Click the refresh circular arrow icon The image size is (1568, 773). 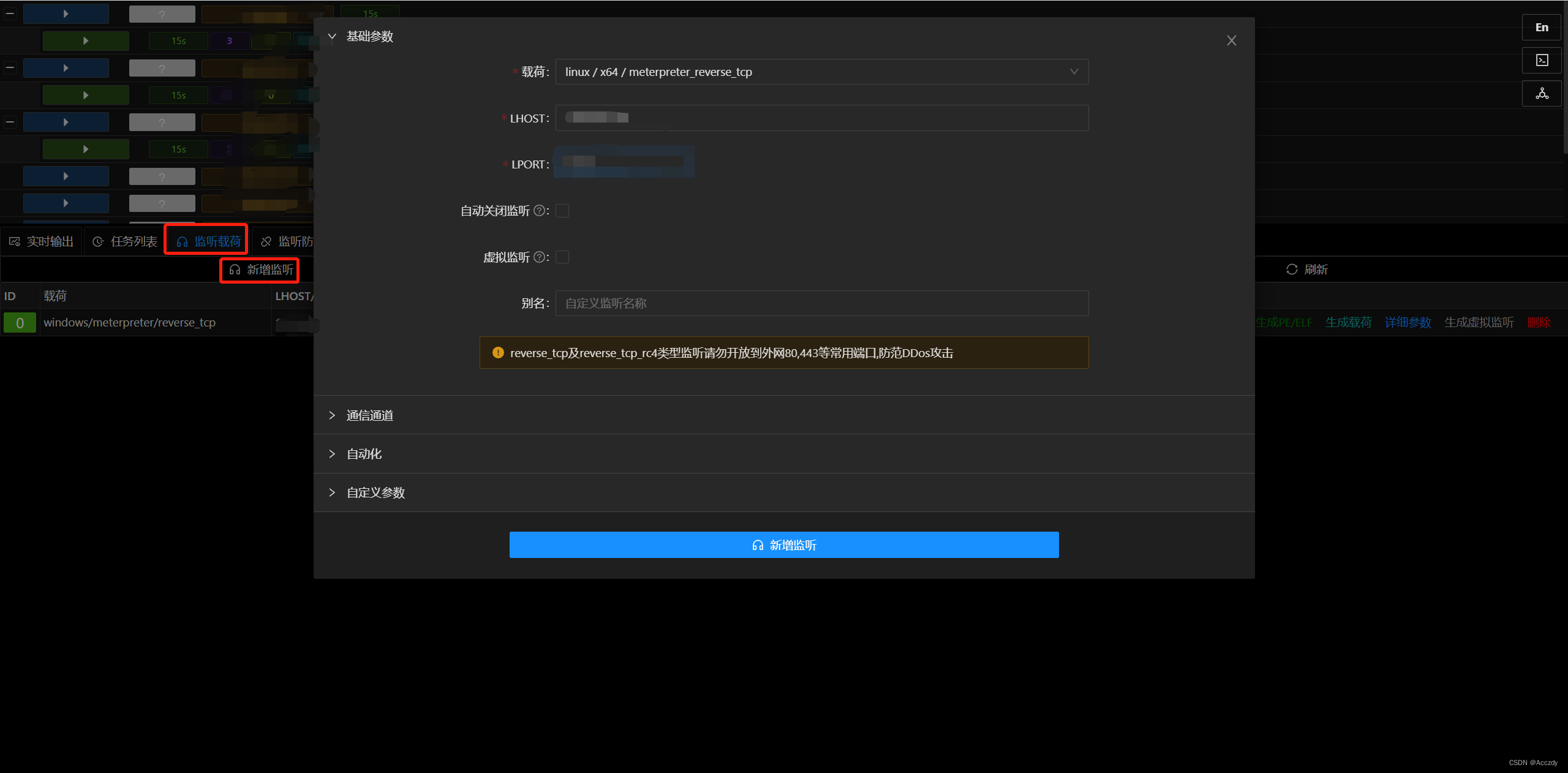click(x=1292, y=270)
